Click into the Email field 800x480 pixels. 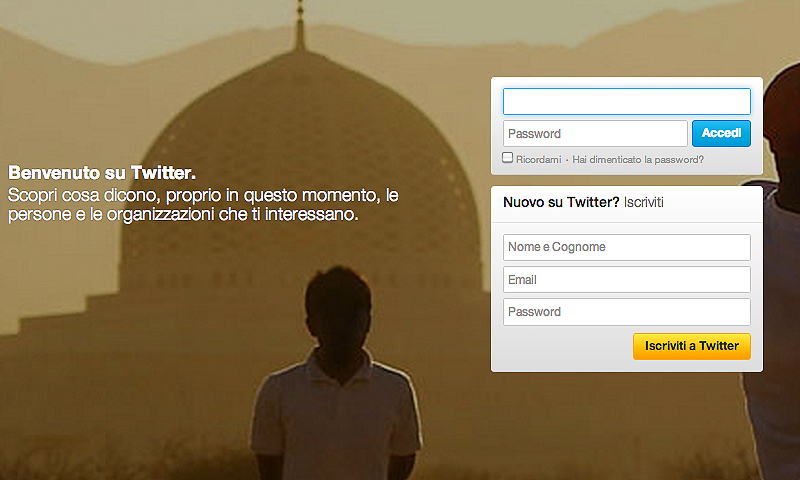(x=627, y=280)
